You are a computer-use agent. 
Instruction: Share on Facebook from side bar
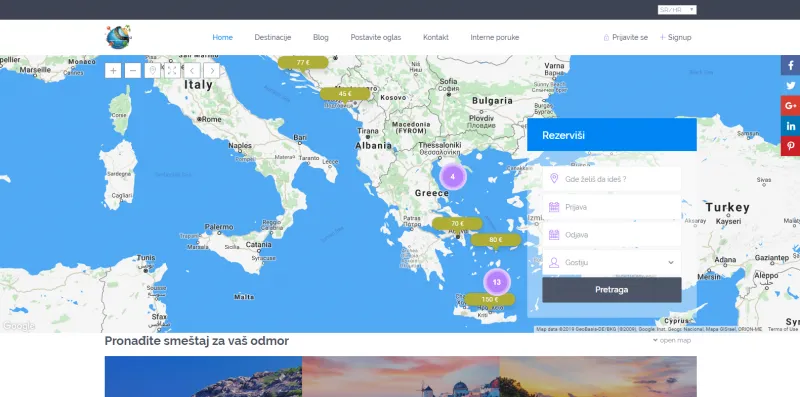click(790, 65)
